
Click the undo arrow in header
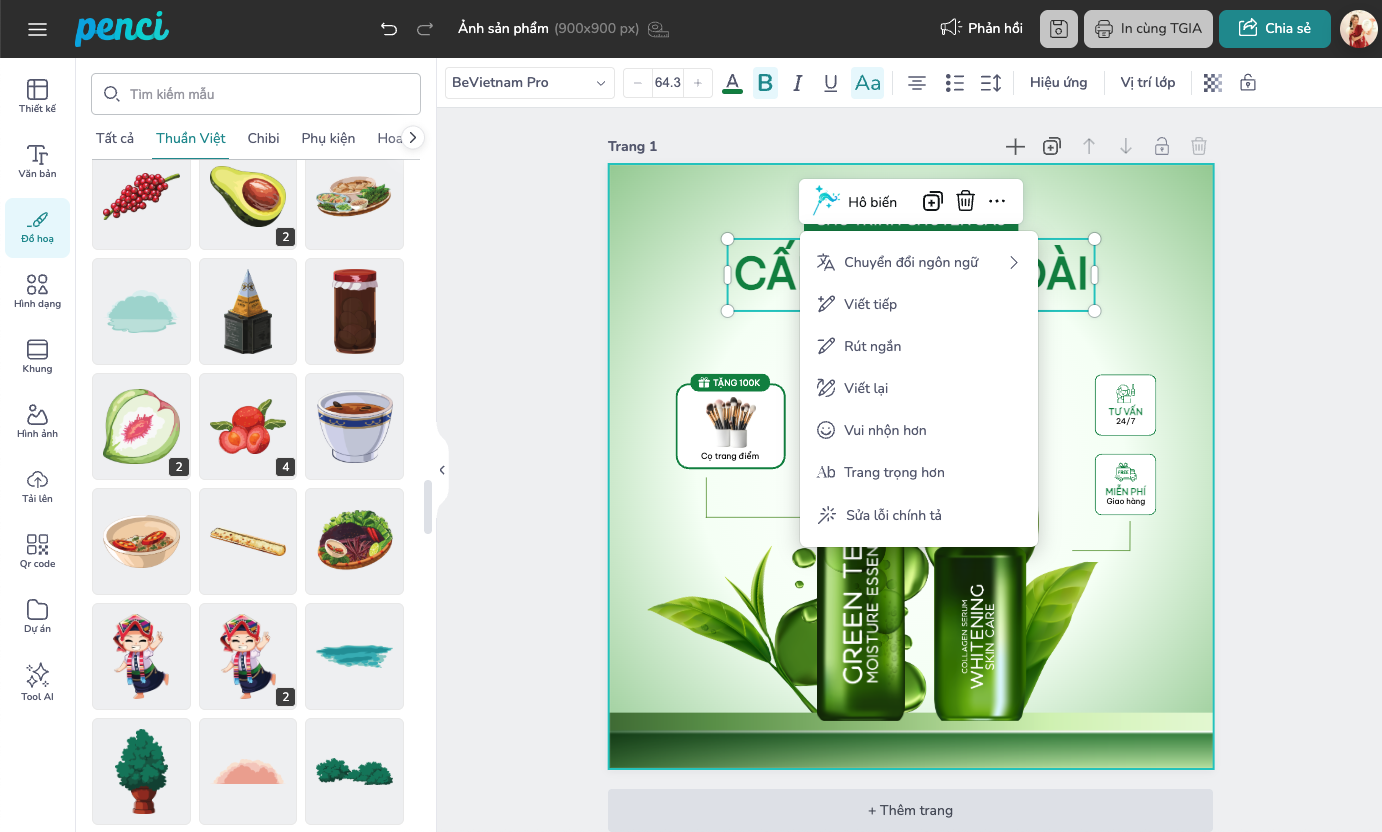pos(389,29)
